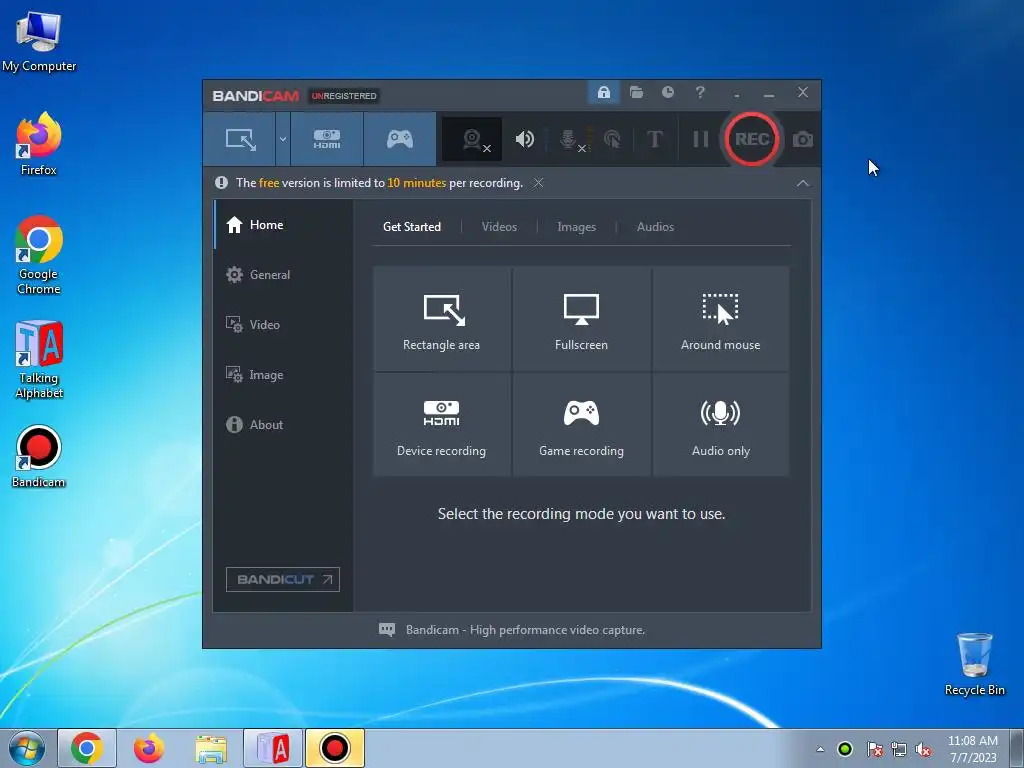
Task: Click Bandicam taskbar button
Action: click(x=335, y=748)
